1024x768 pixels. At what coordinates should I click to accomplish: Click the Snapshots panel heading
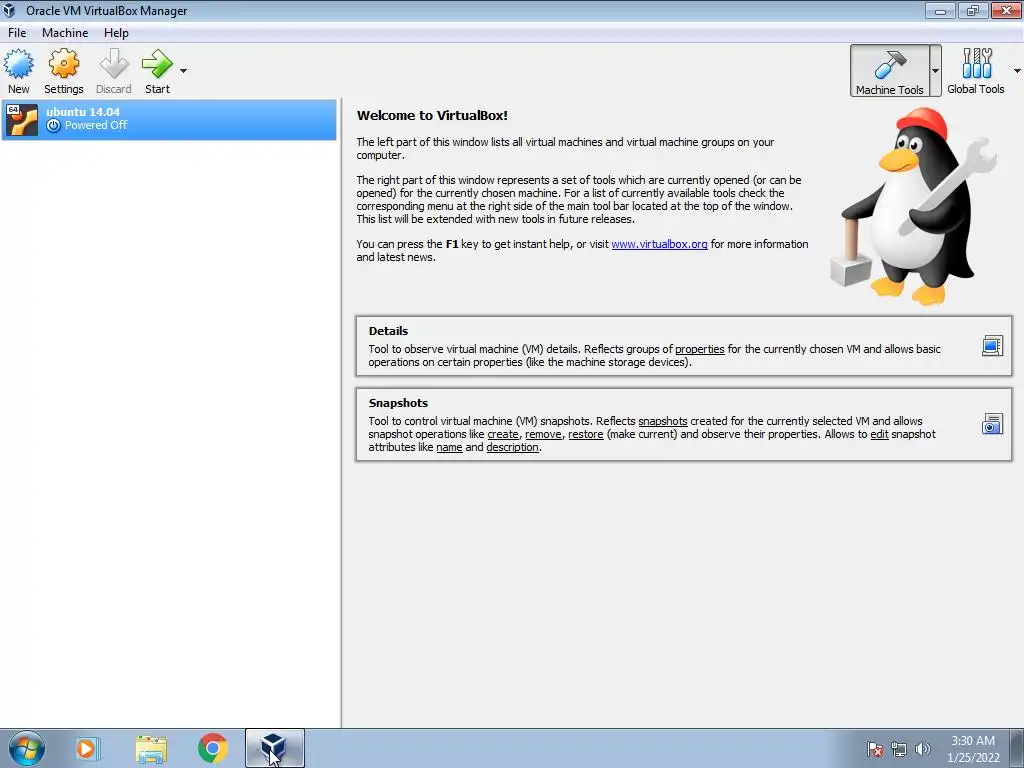point(398,403)
